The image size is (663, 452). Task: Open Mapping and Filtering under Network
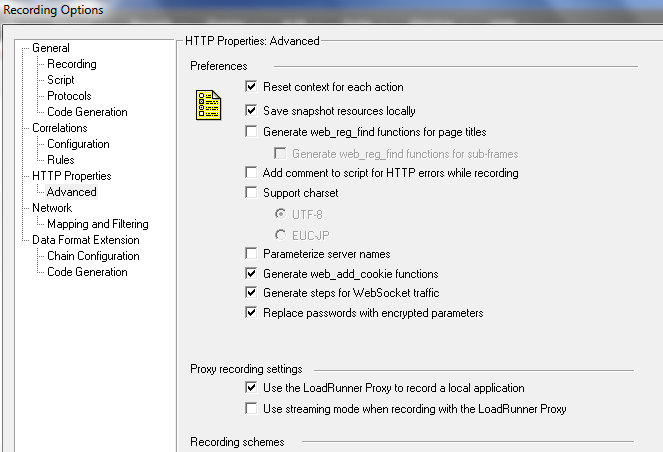point(98,224)
